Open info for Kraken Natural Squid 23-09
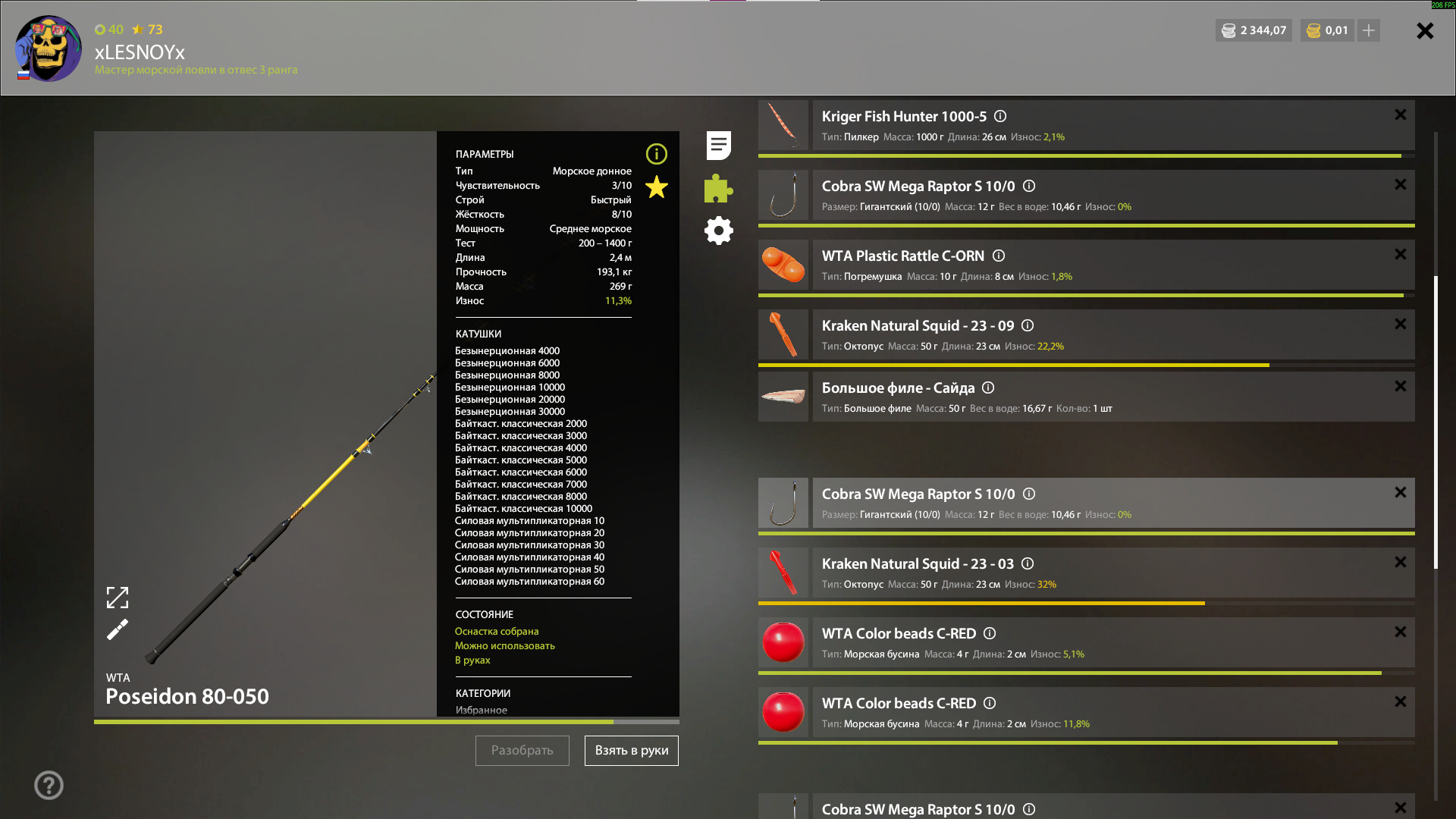Image resolution: width=1456 pixels, height=819 pixels. [1028, 325]
